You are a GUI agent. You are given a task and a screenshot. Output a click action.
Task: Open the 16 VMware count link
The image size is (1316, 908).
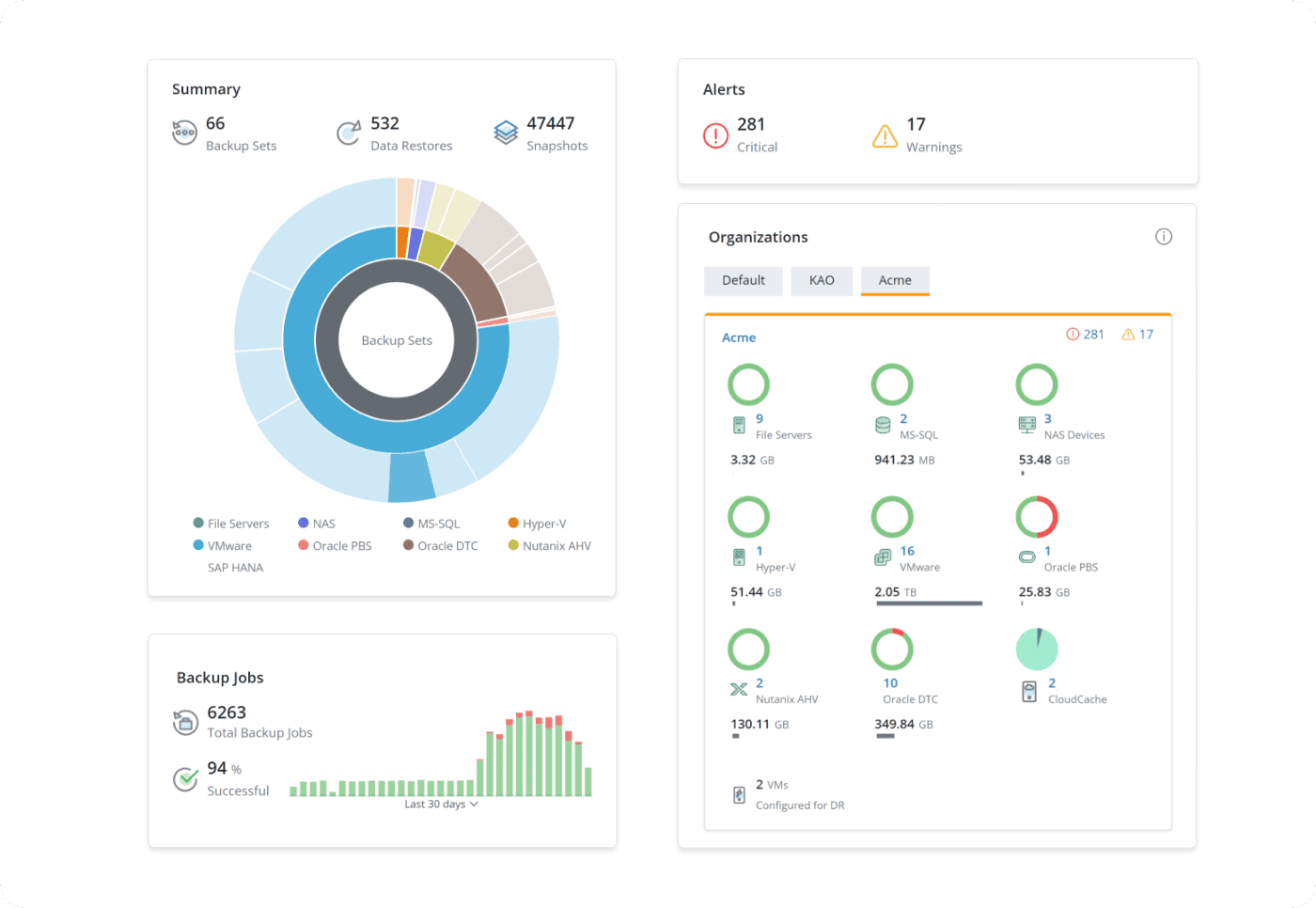pyautogui.click(x=906, y=551)
